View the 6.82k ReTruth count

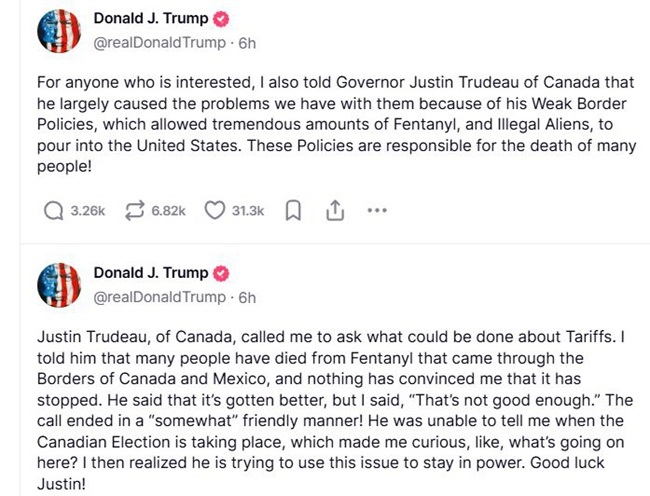click(x=168, y=211)
